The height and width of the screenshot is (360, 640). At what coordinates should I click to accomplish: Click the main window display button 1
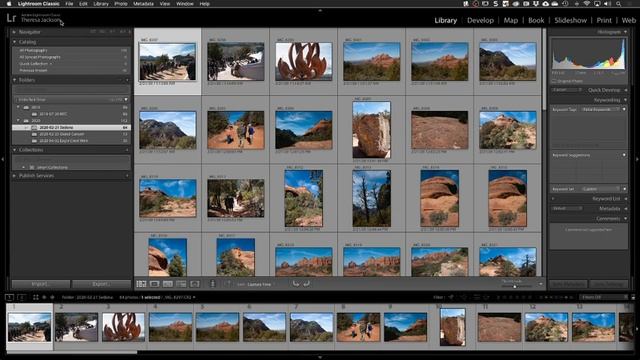(x=9, y=298)
